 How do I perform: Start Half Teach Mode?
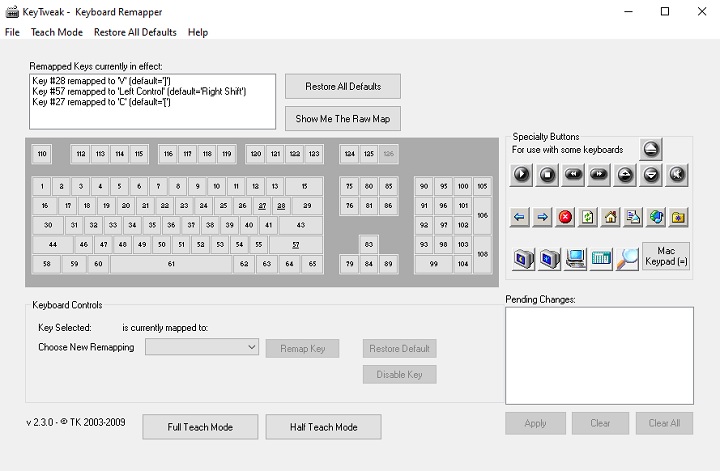tap(323, 427)
